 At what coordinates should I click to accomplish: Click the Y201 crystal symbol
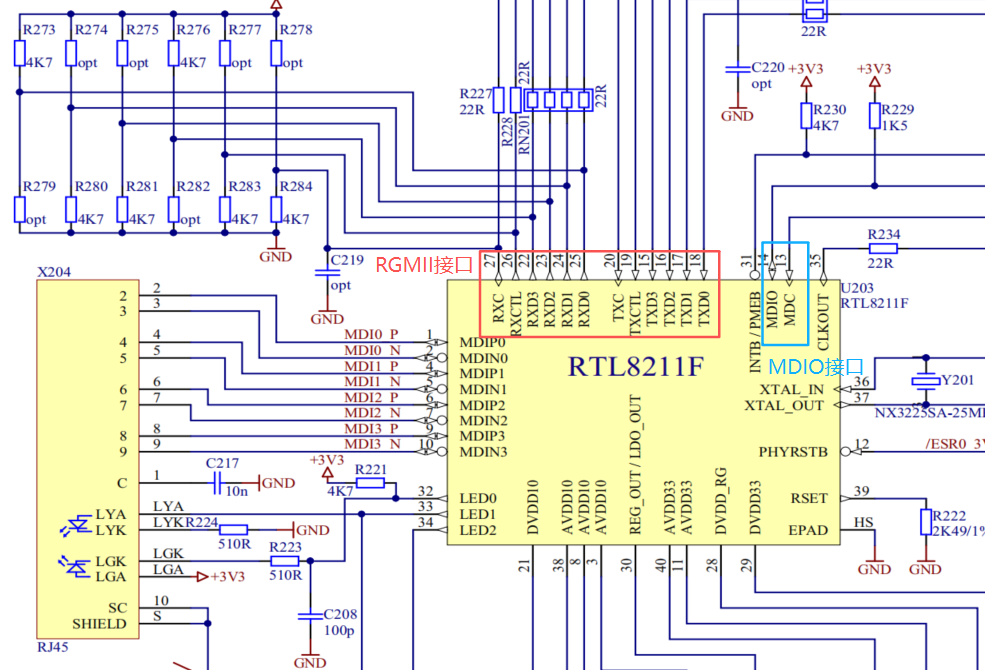(x=925, y=381)
